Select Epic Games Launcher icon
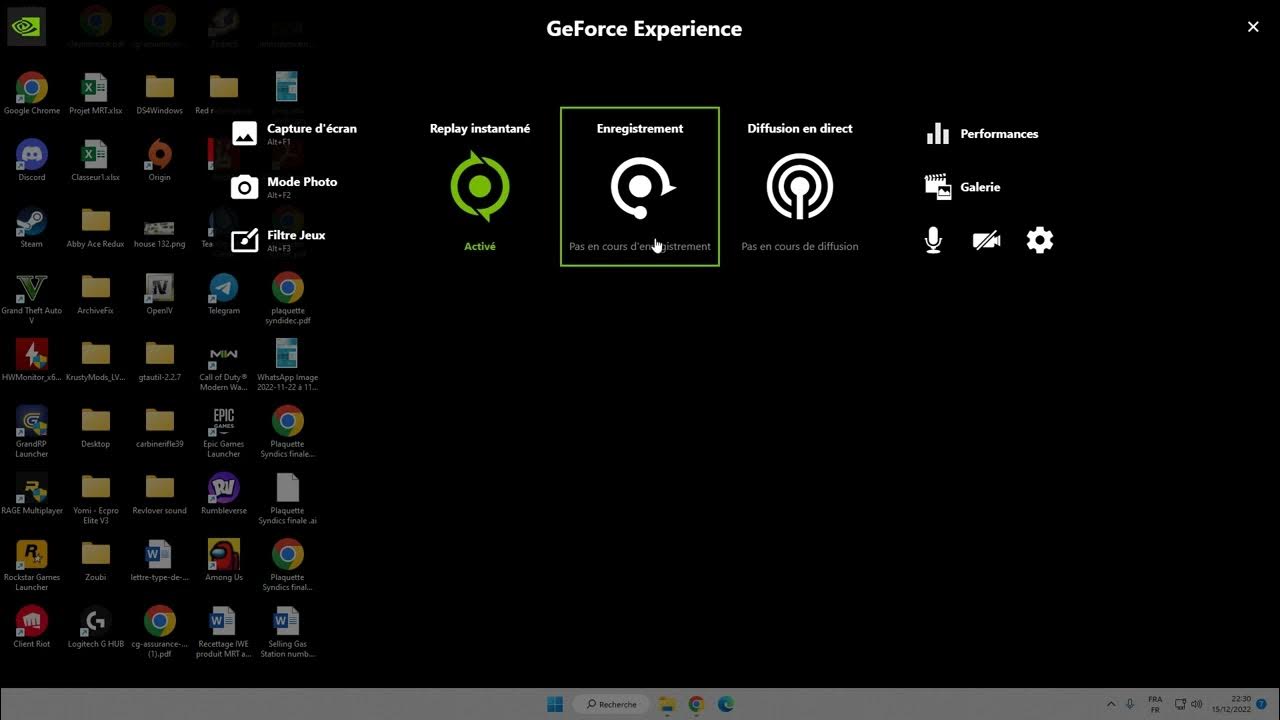This screenshot has width=1280, height=720. pyautogui.click(x=224, y=431)
